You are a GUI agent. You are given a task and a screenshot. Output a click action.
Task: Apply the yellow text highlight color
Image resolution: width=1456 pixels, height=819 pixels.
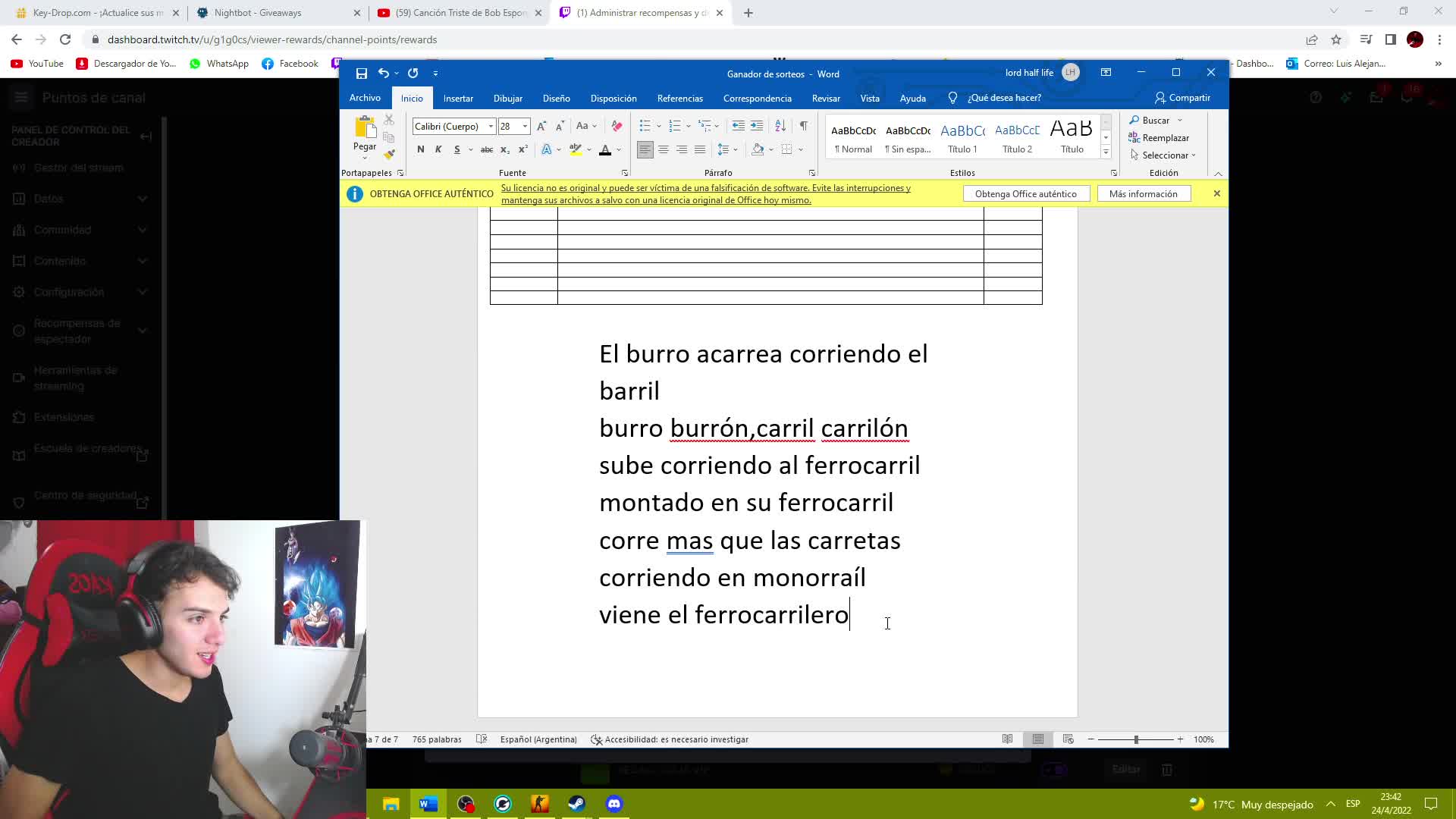coord(576,149)
